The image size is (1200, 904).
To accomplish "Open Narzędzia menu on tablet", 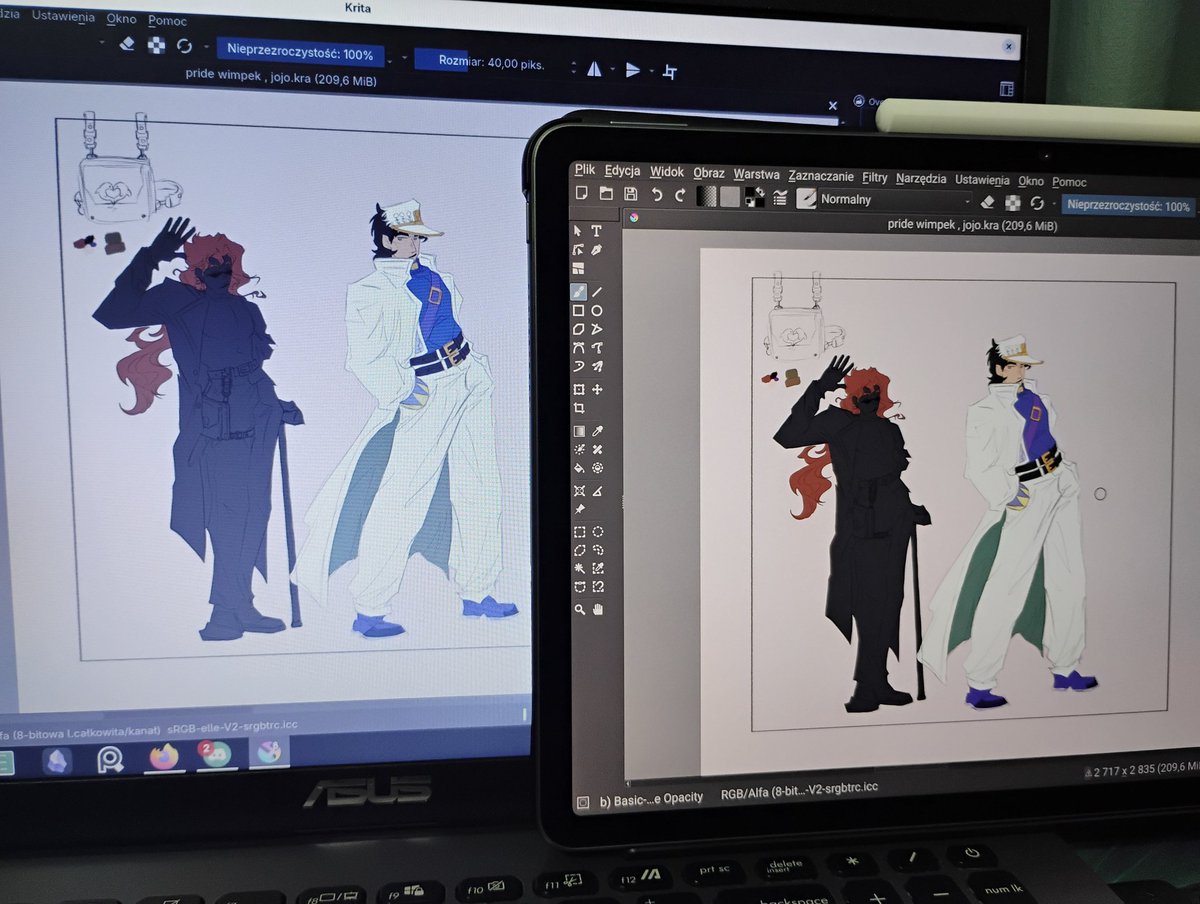I will [921, 179].
